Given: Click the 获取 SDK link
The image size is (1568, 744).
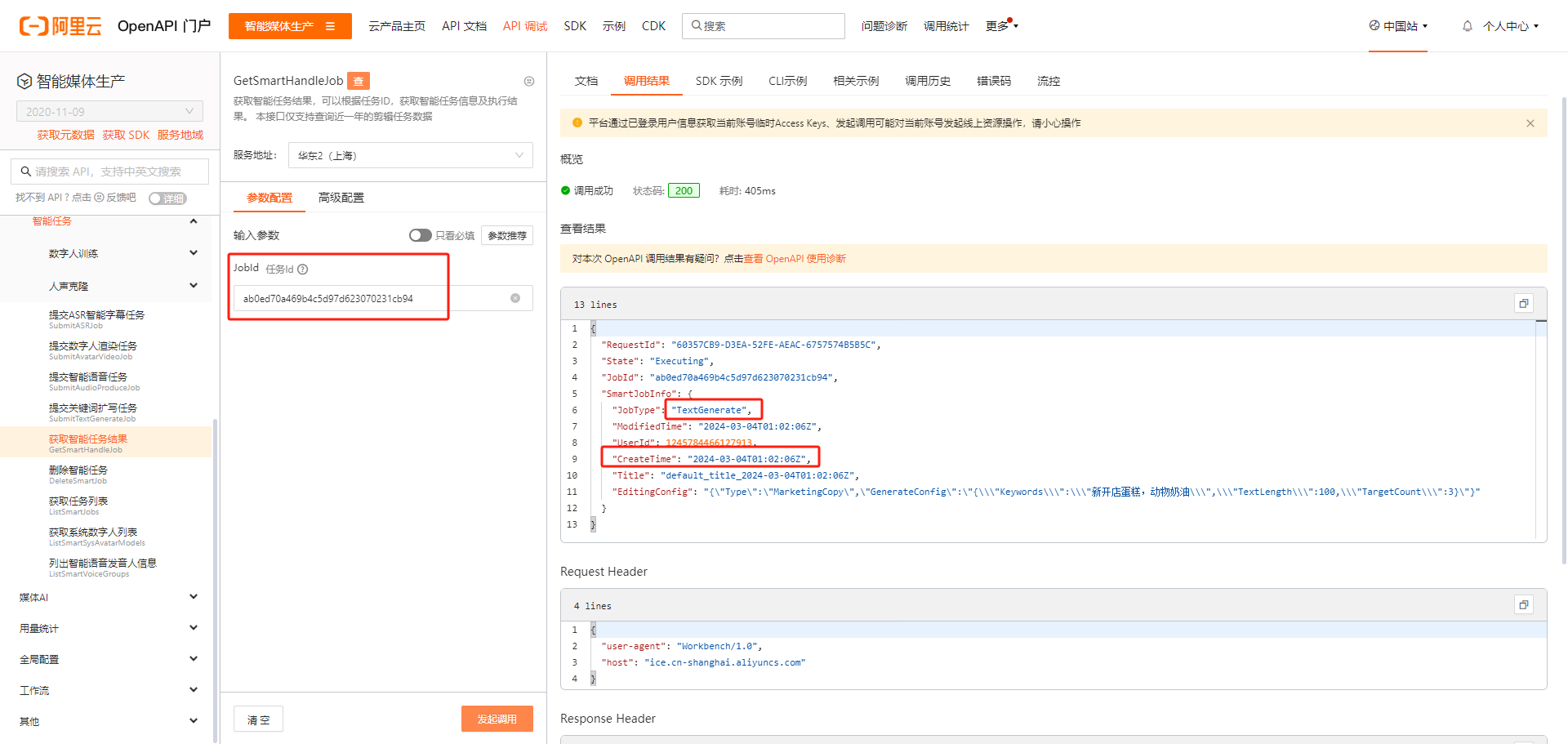Looking at the screenshot, I should coord(126,135).
